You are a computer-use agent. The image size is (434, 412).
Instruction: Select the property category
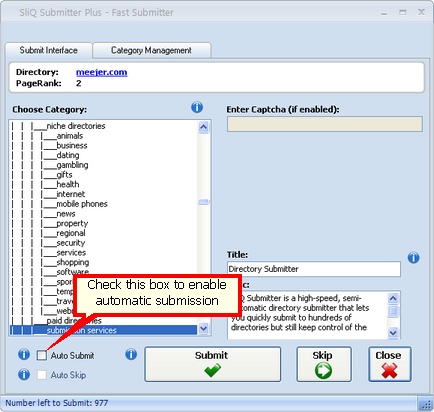pyautogui.click(x=72, y=223)
